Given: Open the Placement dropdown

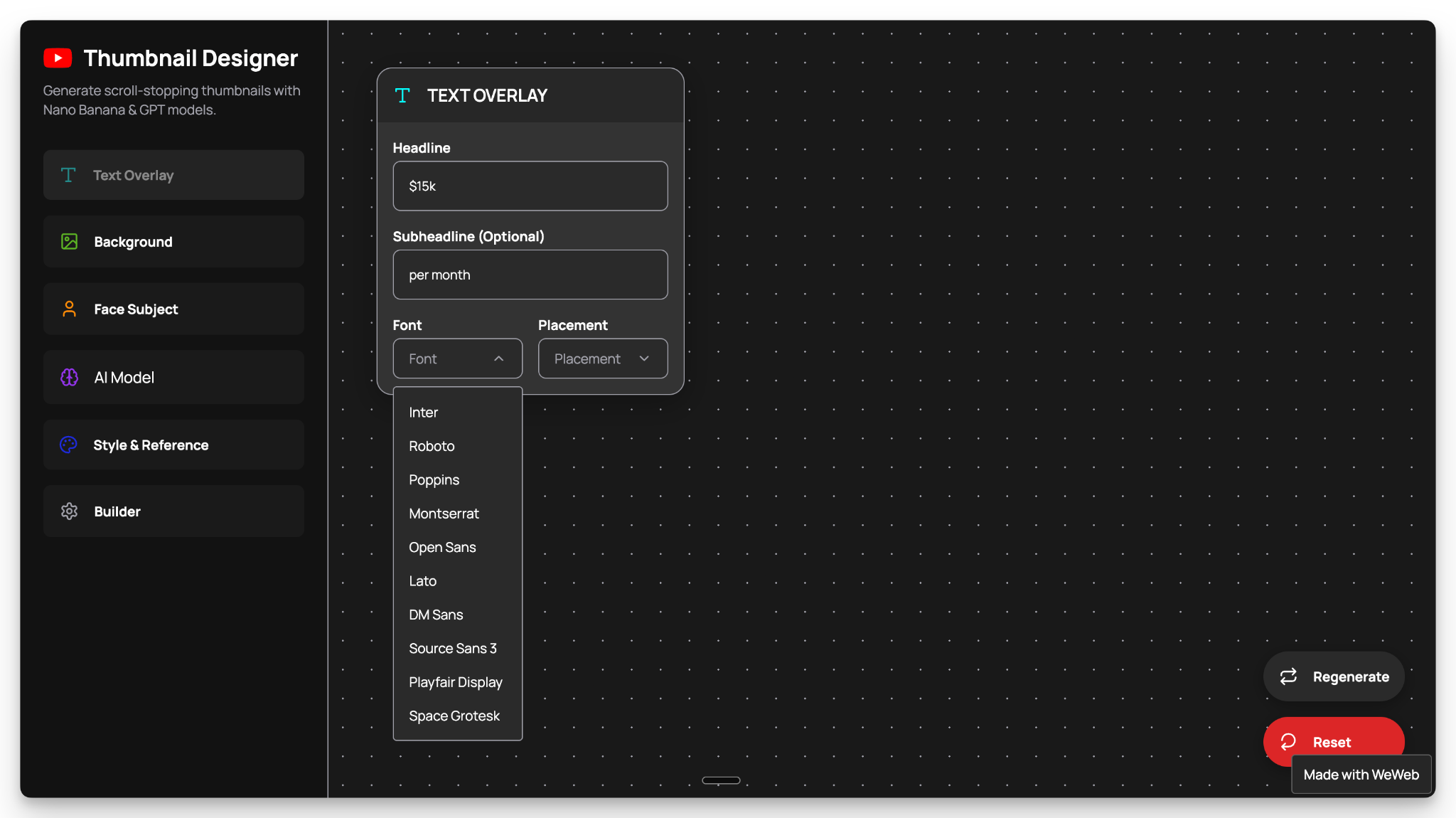Looking at the screenshot, I should [602, 358].
